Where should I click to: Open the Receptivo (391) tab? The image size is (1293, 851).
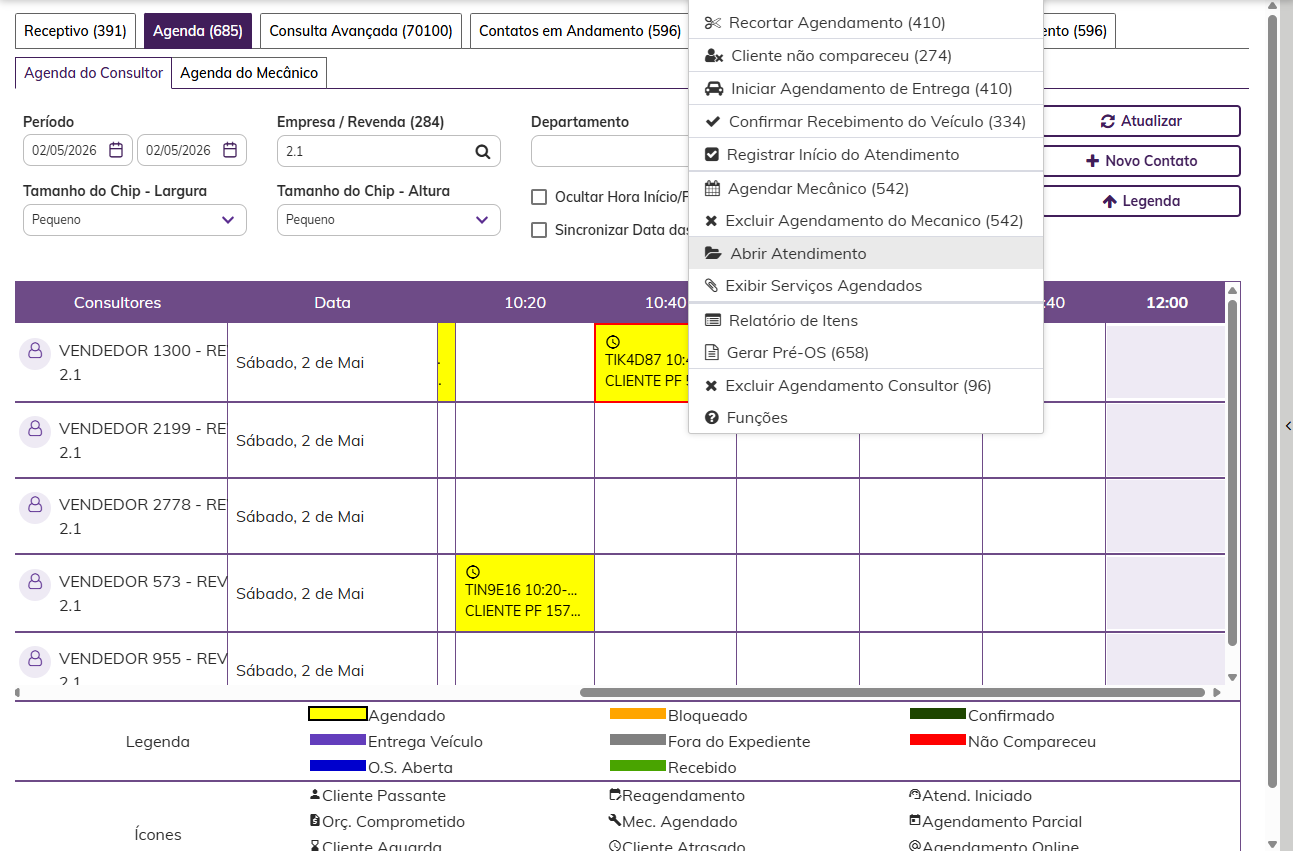(75, 31)
